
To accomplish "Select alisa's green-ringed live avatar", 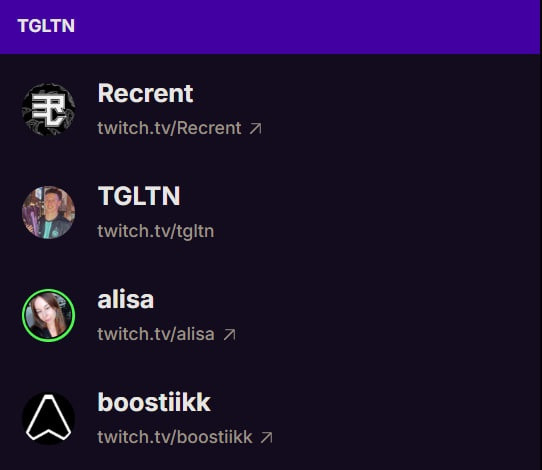I will 48,316.
